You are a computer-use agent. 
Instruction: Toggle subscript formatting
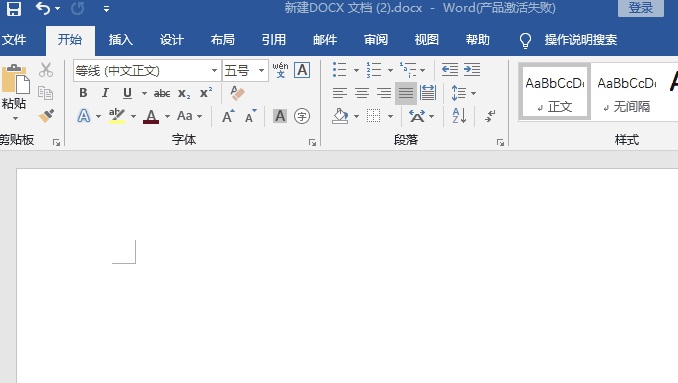coord(184,93)
